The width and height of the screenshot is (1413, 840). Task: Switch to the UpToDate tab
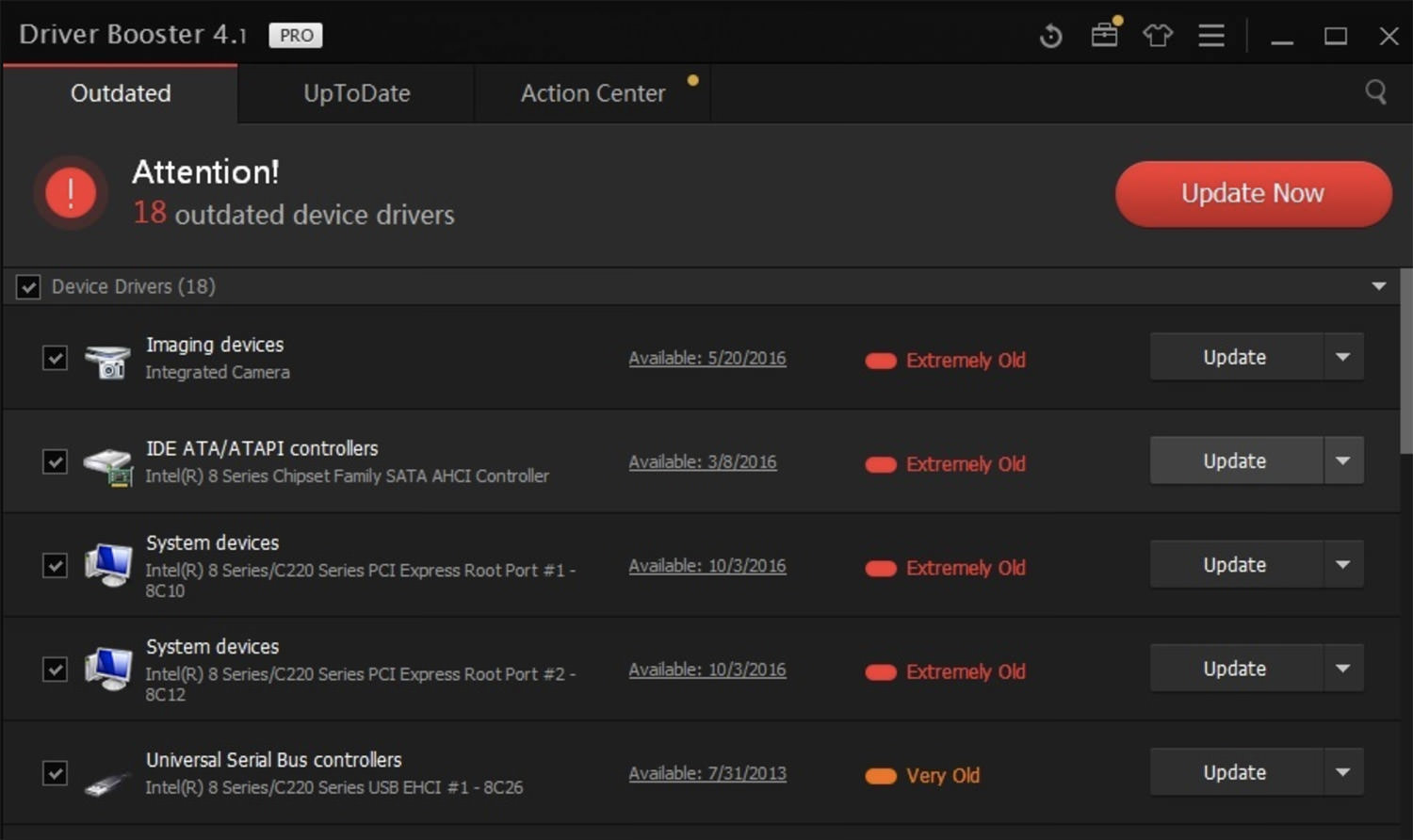click(x=356, y=93)
